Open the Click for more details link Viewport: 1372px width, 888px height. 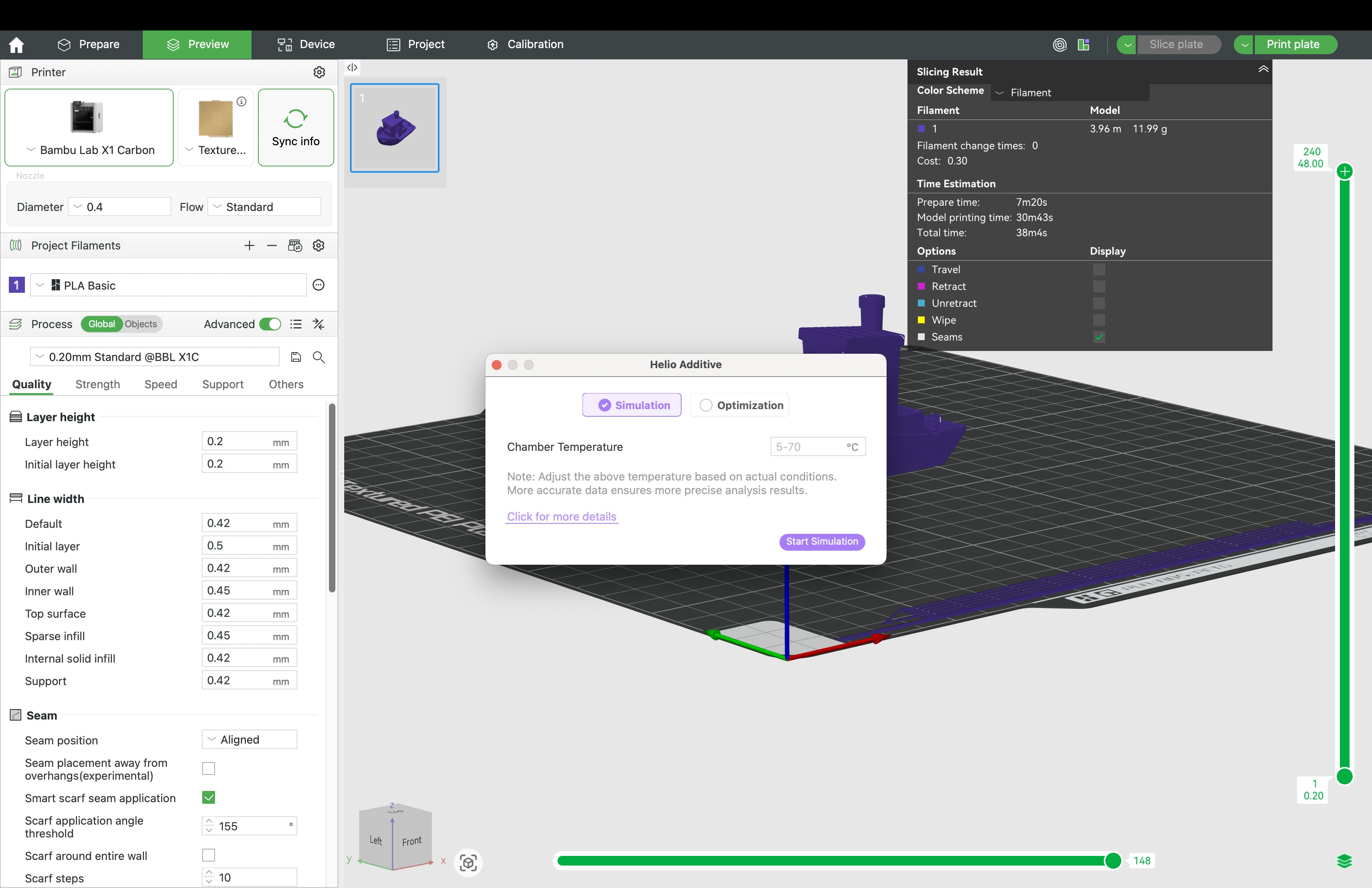click(x=561, y=516)
